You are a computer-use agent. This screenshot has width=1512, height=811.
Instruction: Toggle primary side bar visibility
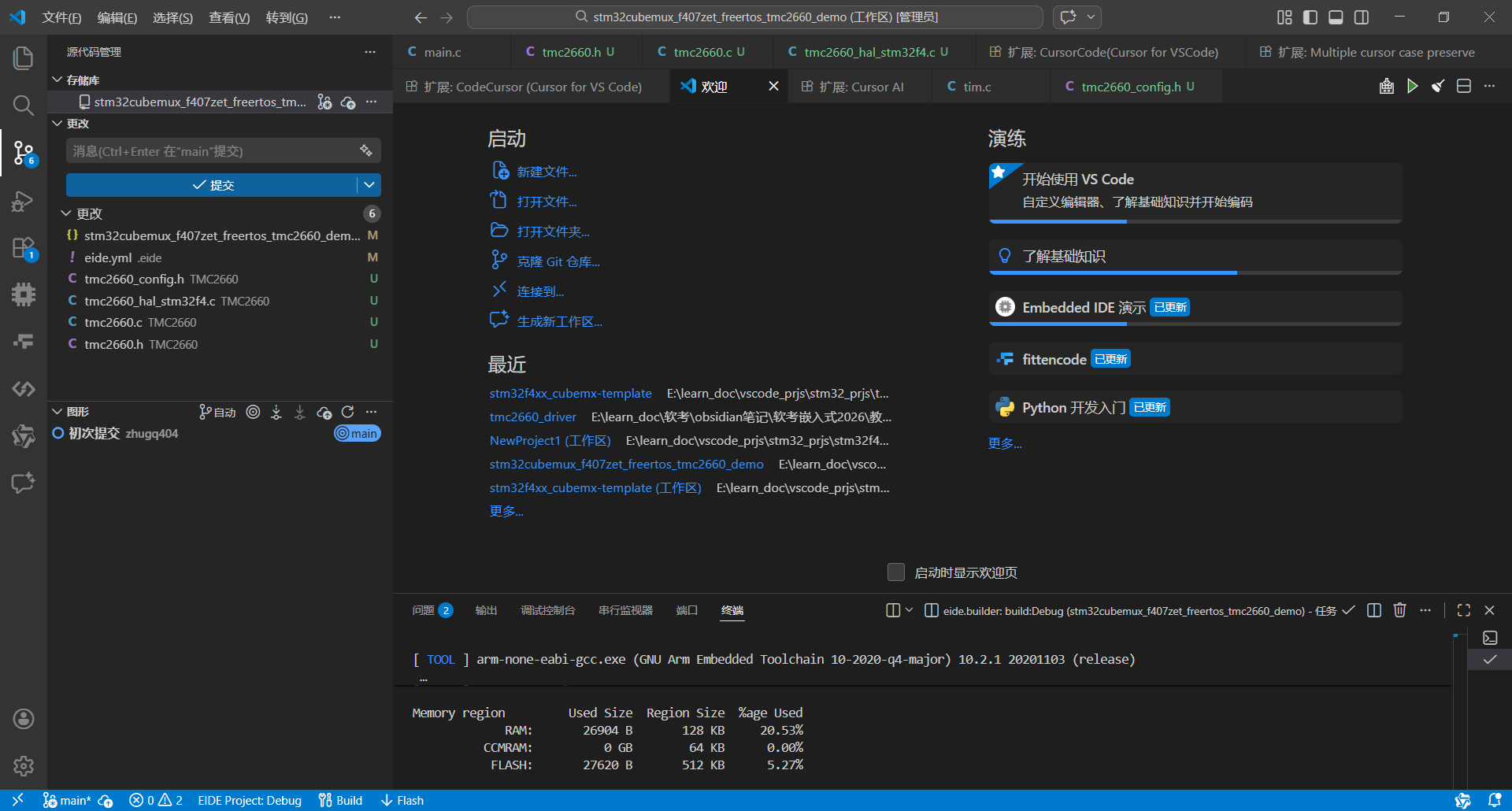pos(1310,17)
